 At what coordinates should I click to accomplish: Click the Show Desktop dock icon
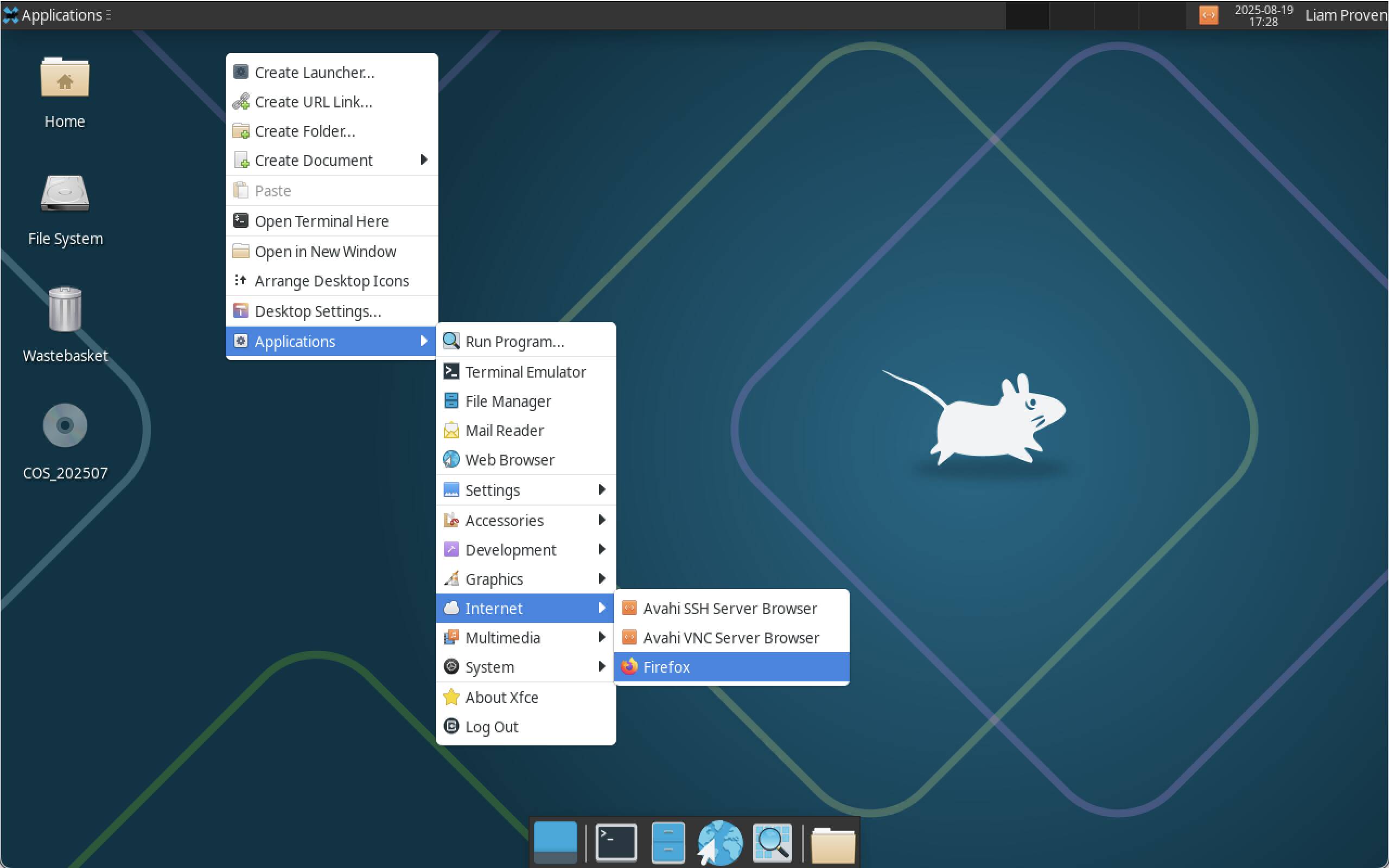coord(555,842)
